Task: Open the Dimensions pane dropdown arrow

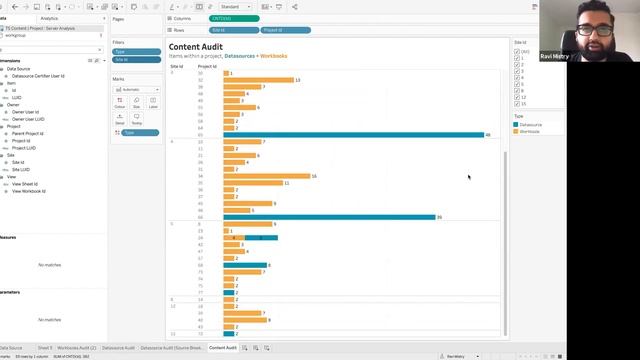Action: pyautogui.click(x=104, y=61)
